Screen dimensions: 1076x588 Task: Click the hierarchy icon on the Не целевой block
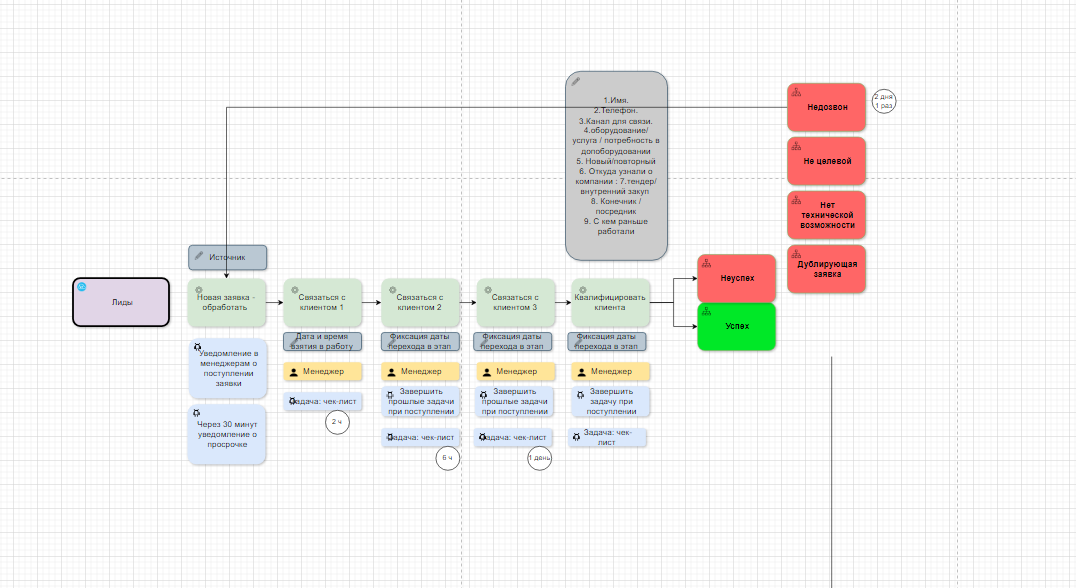[796, 146]
